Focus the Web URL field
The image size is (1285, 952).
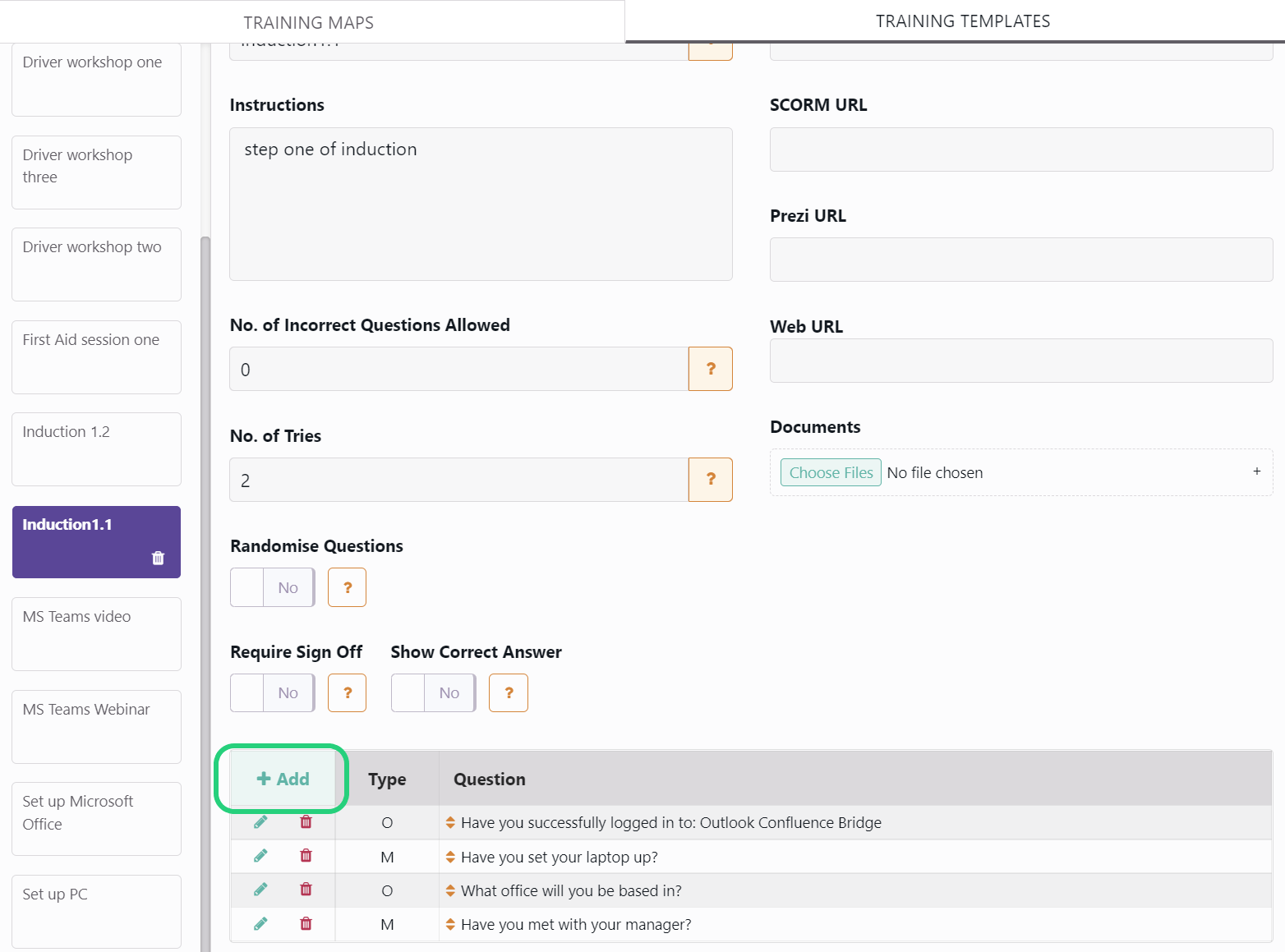coord(1021,361)
